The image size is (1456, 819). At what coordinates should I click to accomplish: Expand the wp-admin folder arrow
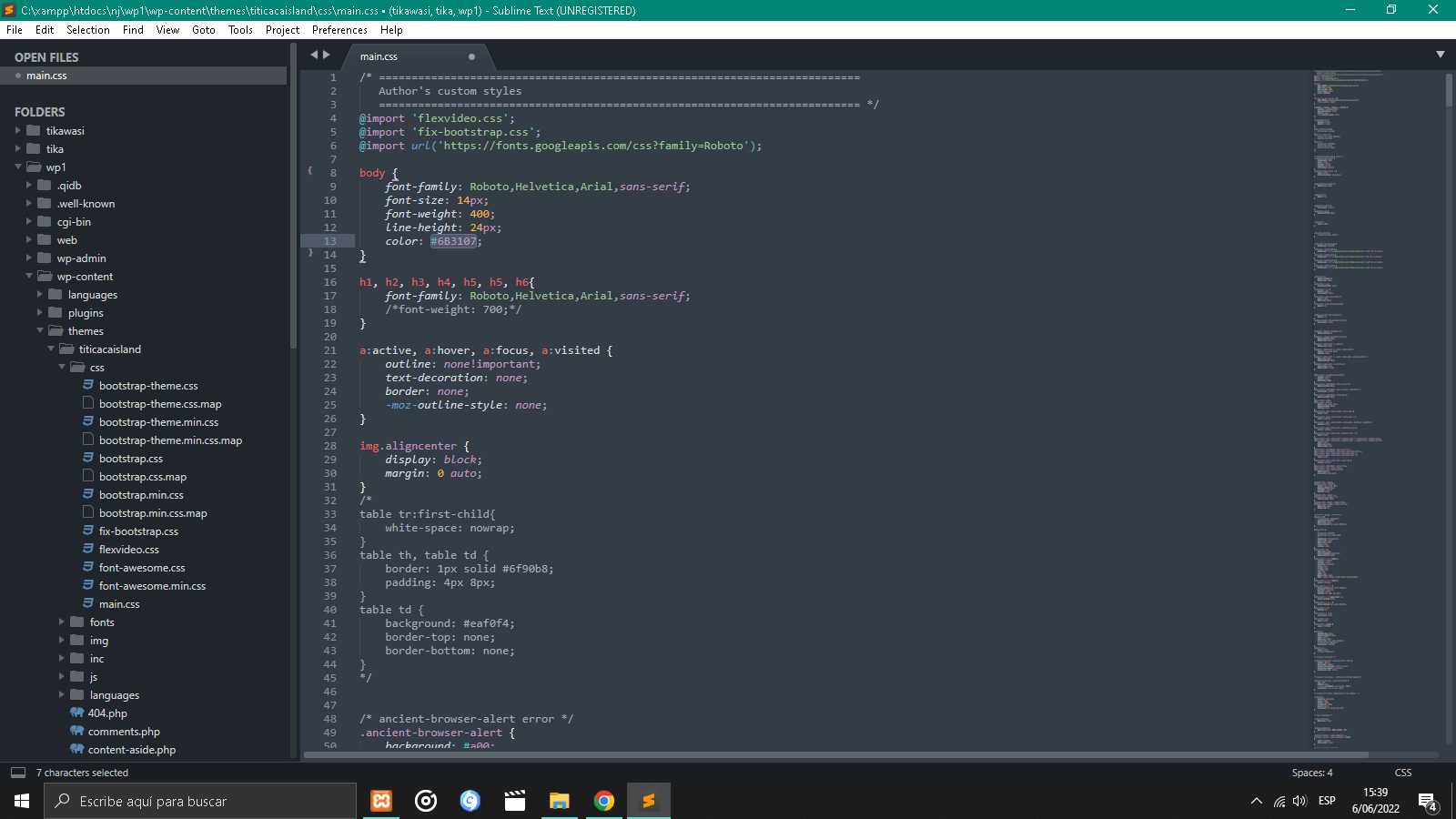point(29,258)
